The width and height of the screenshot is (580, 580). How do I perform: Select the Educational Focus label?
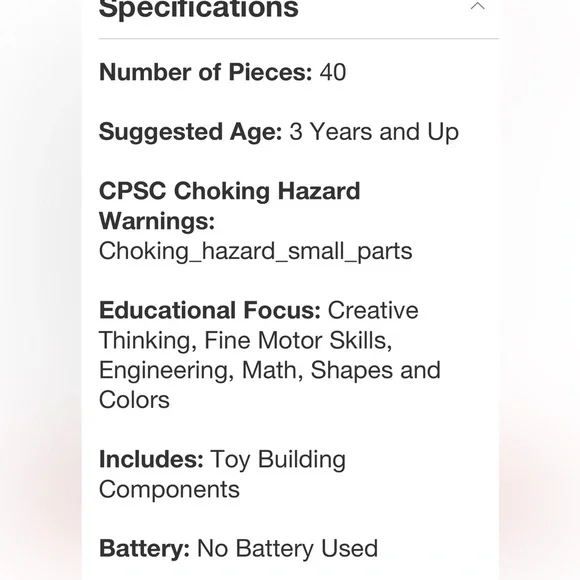point(210,310)
